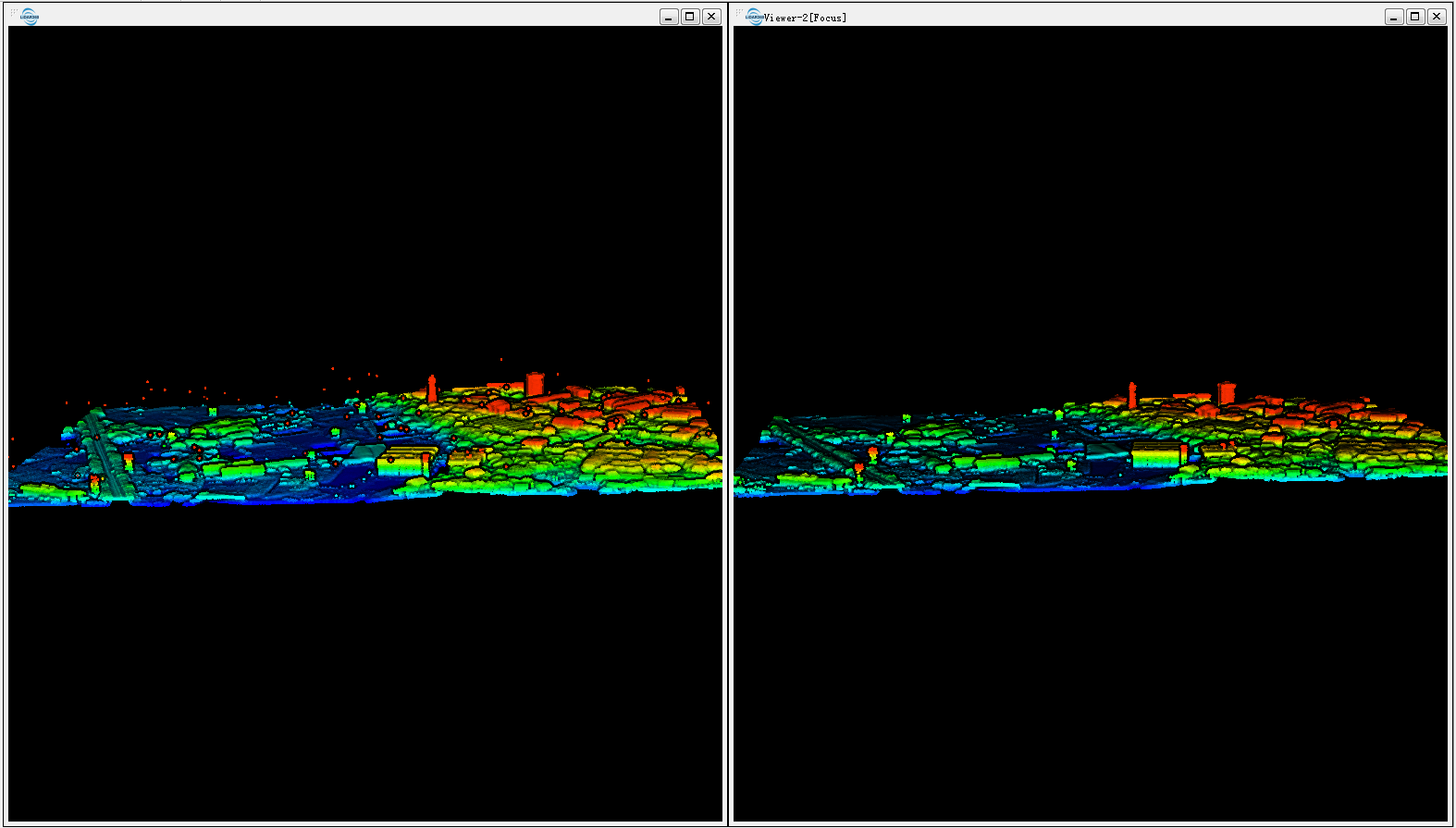The image size is (1456, 828).
Task: Close the Viewer-2 window
Action: [1437, 17]
